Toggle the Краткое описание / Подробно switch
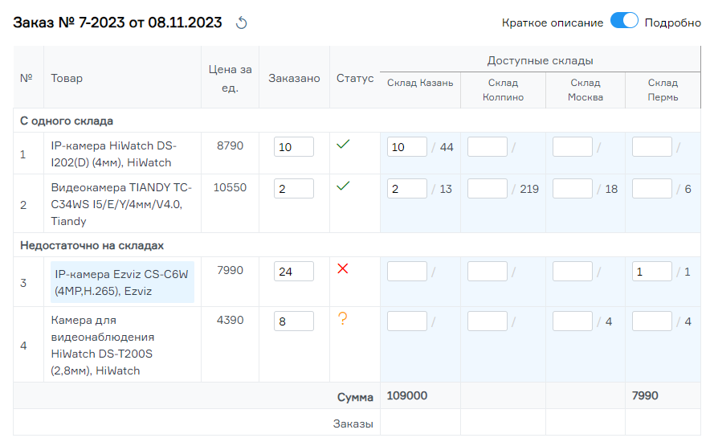Screen dimensions: 710x442 (624, 22)
